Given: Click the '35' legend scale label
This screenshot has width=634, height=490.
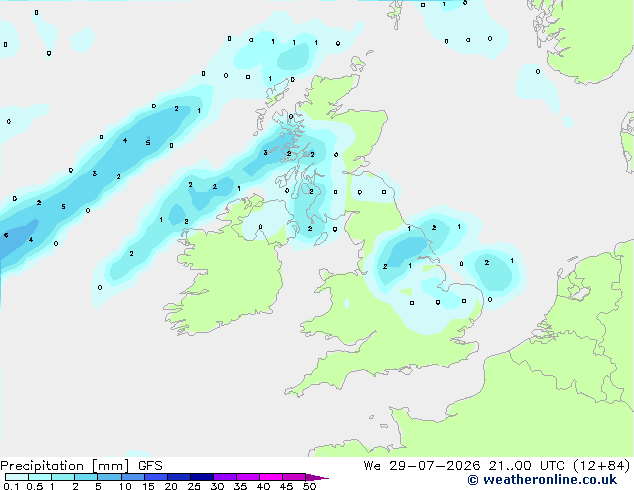Looking at the screenshot, I should [240, 486].
